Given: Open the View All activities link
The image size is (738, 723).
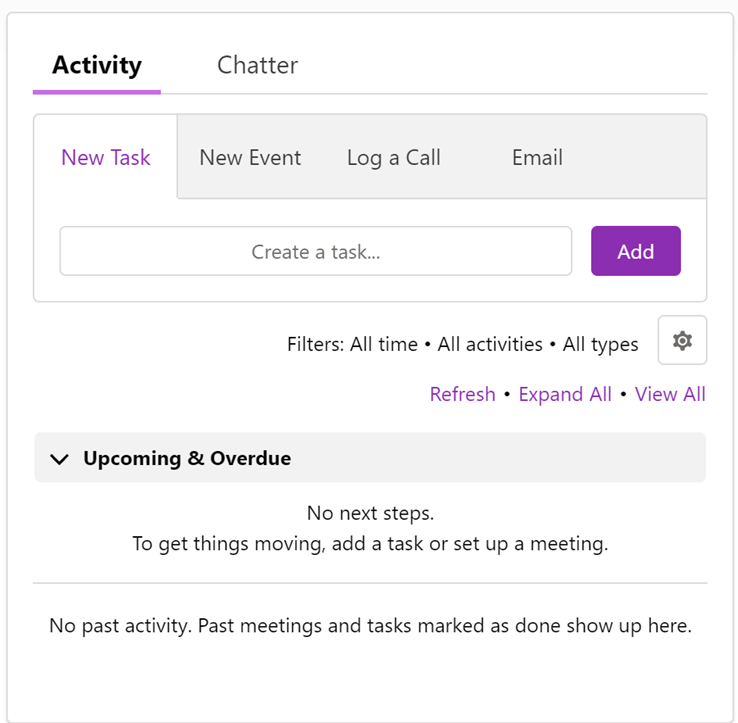Looking at the screenshot, I should pos(670,394).
